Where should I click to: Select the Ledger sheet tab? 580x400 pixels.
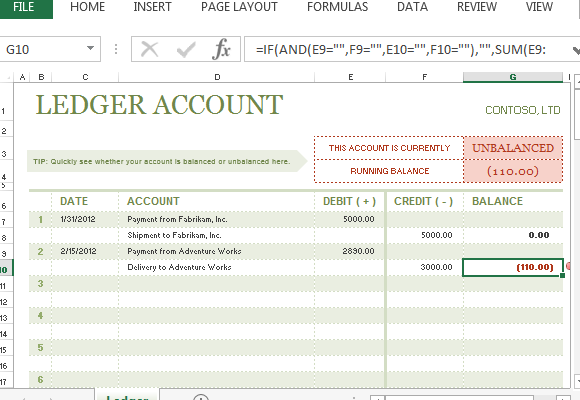[127, 396]
